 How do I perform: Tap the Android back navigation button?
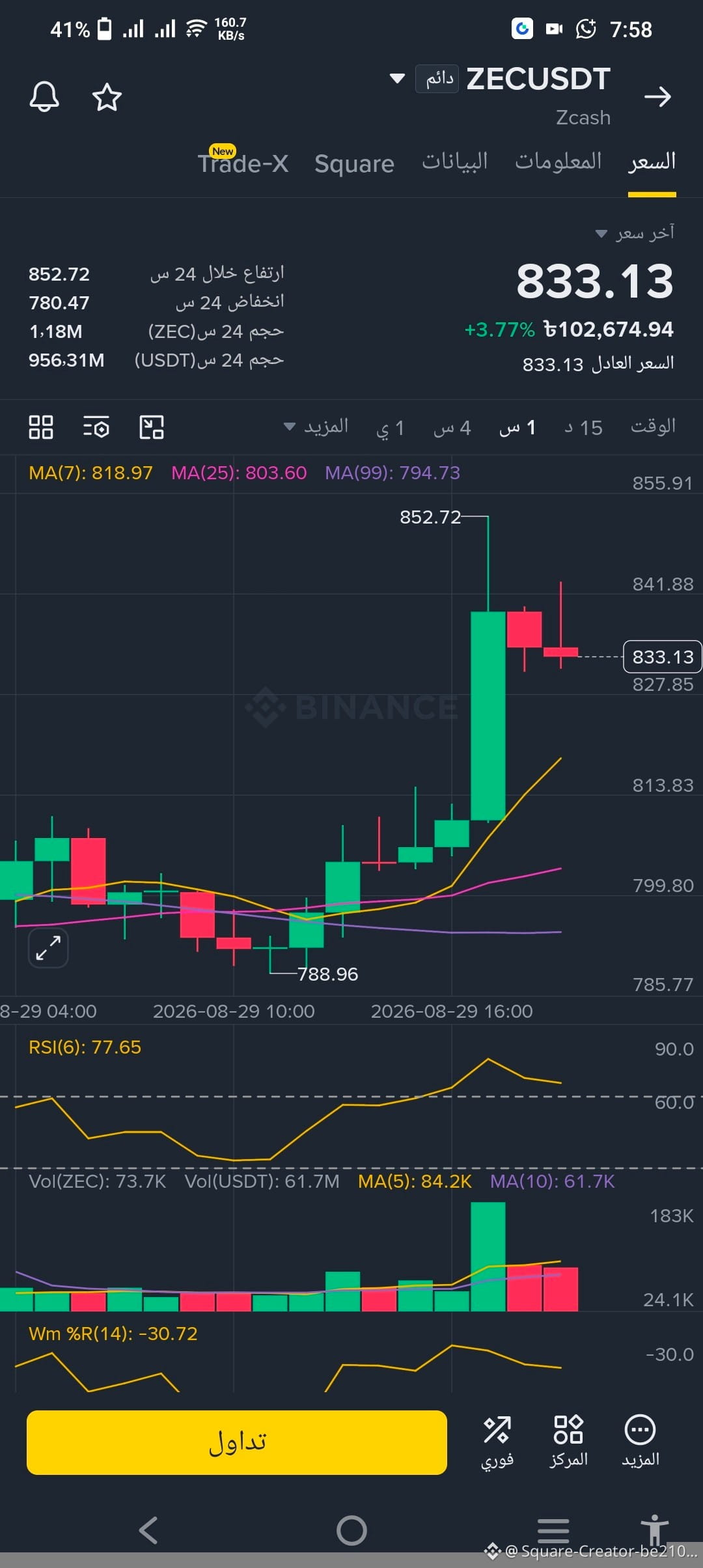tap(149, 1530)
